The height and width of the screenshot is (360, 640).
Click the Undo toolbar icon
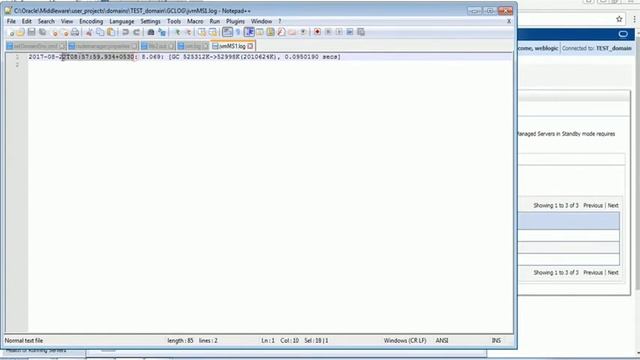[x=125, y=32]
